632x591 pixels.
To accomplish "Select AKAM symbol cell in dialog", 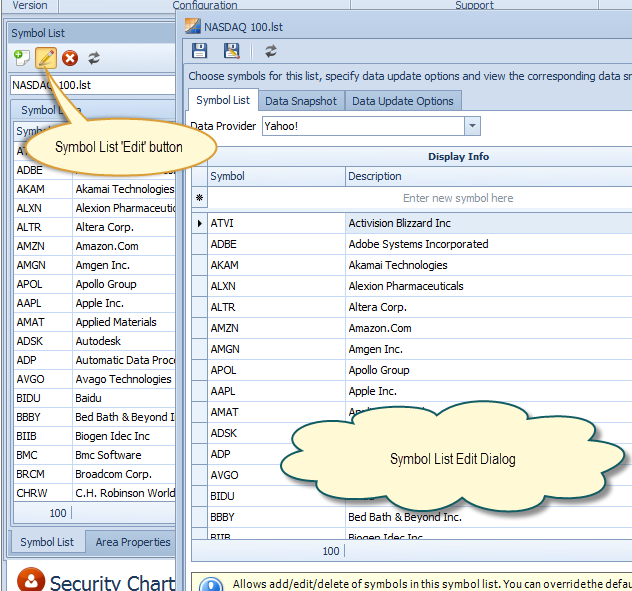I will pyautogui.click(x=276, y=265).
